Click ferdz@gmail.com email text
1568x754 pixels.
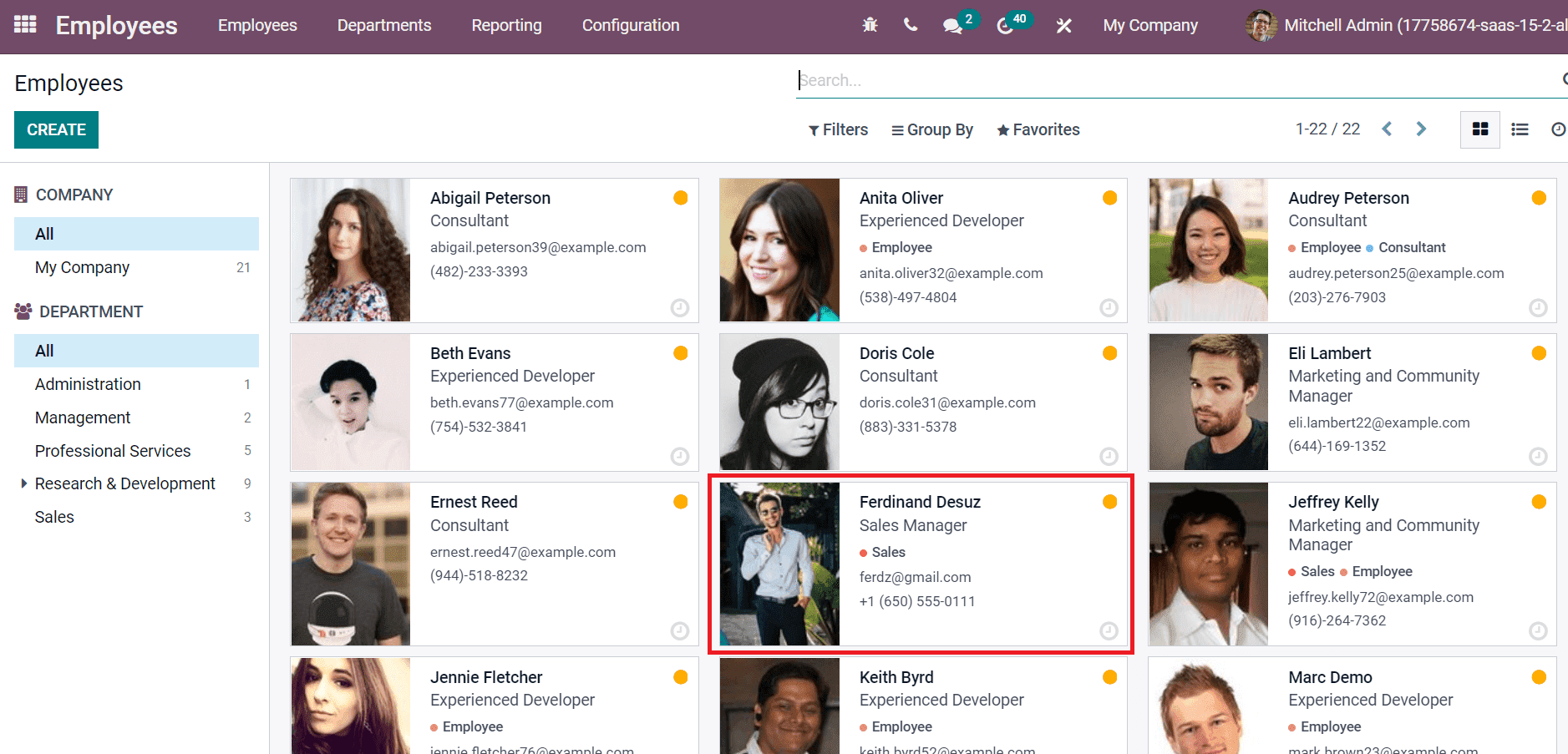tap(915, 577)
